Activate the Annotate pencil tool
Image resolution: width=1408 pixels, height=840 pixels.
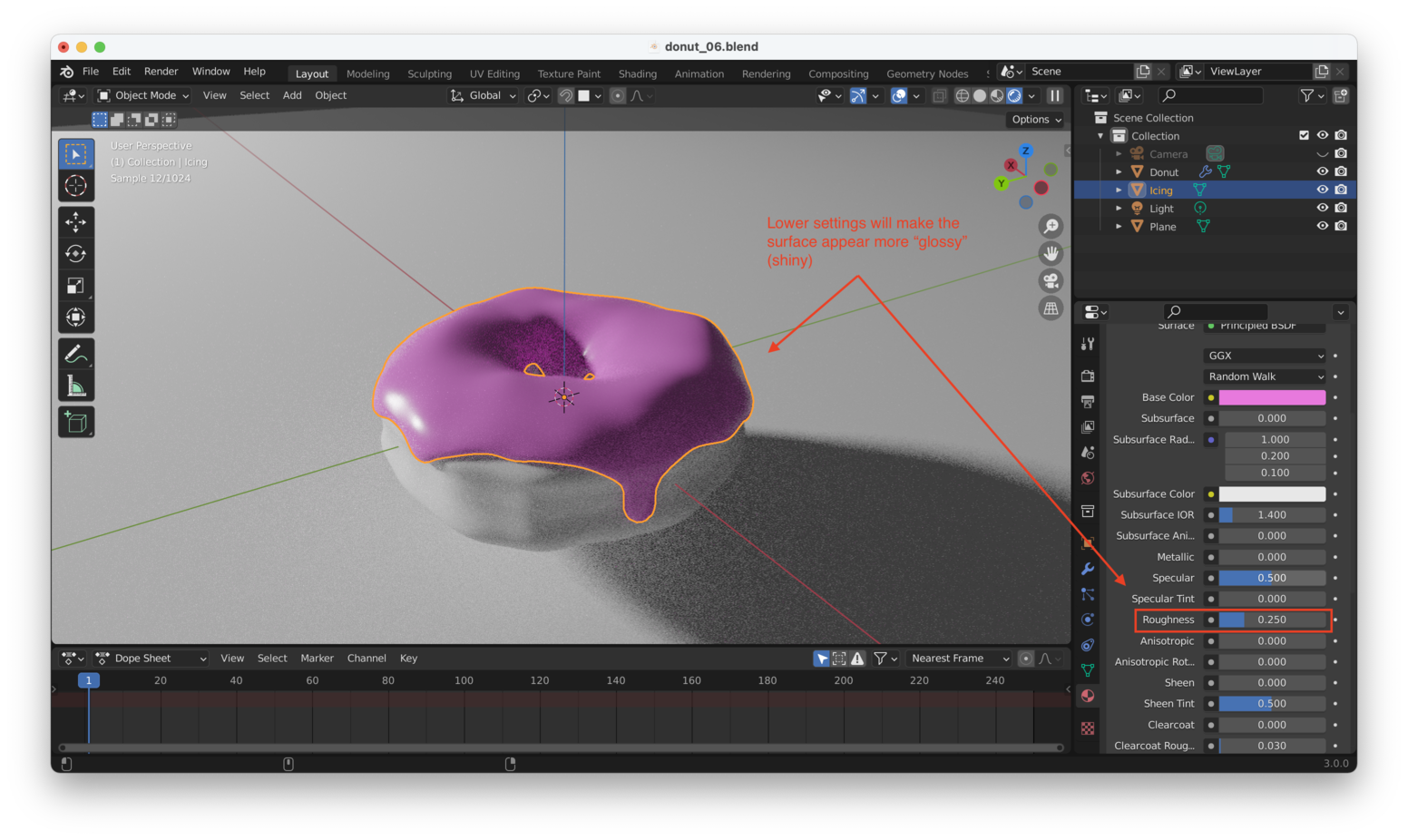pos(76,354)
